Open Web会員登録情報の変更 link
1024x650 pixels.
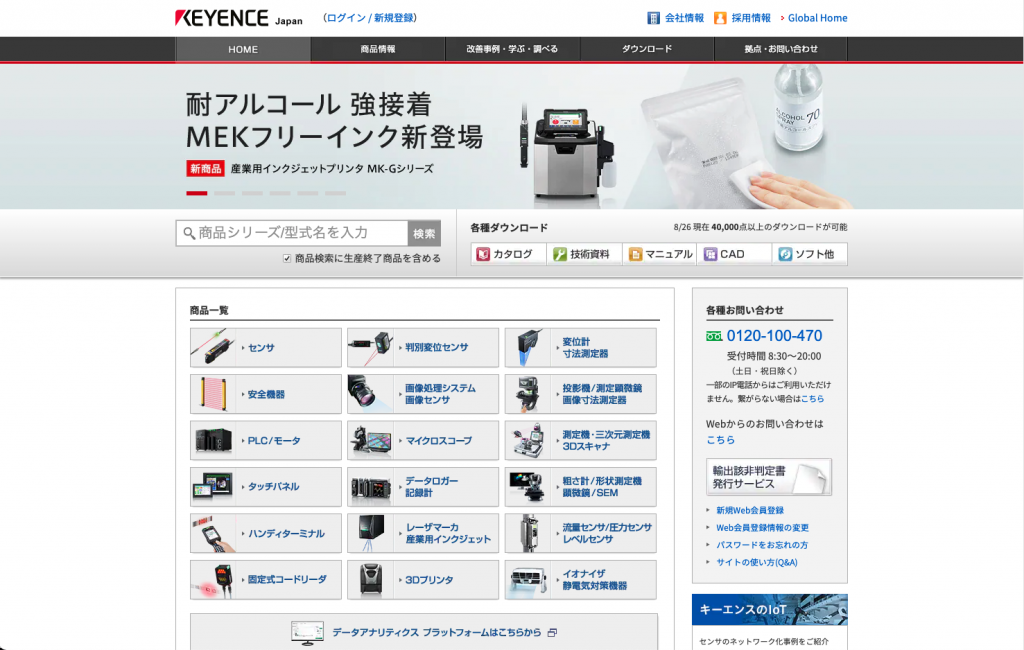click(x=762, y=528)
